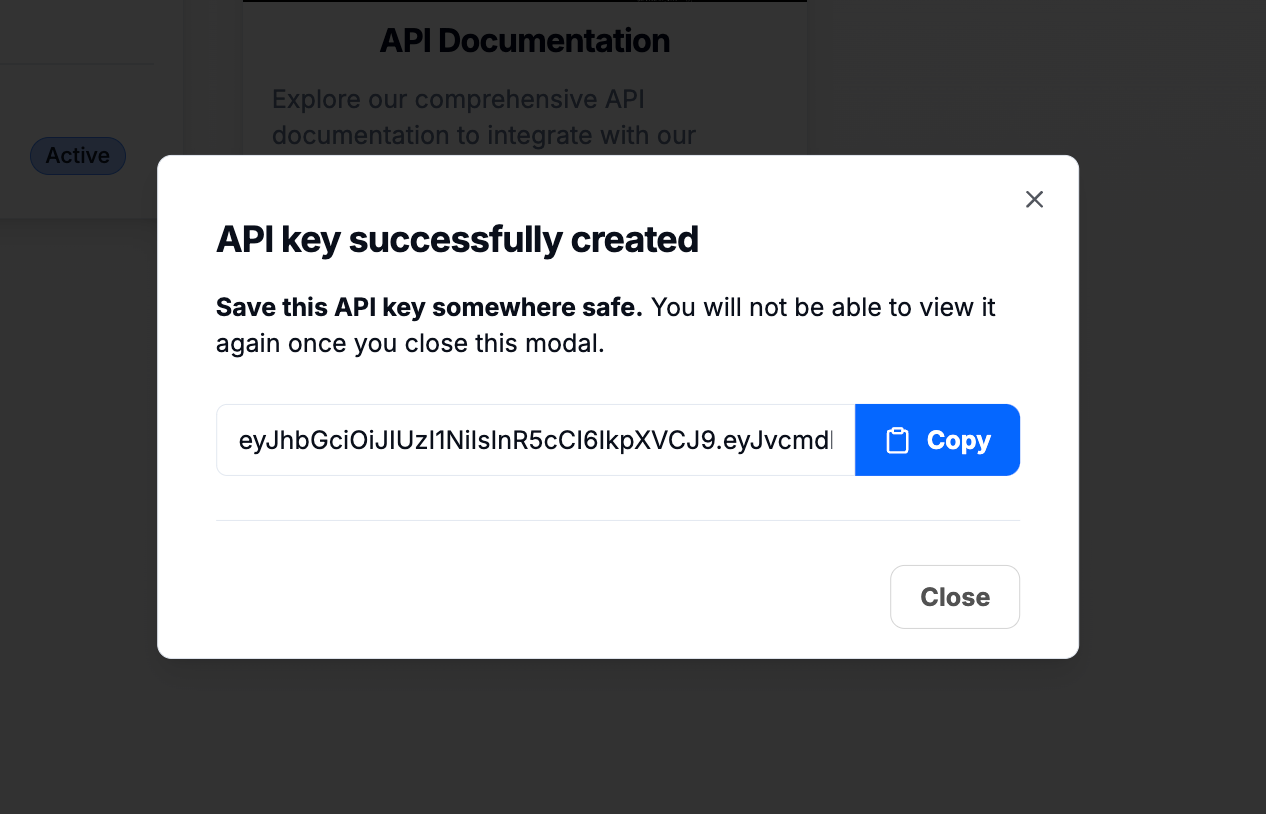Click the divider line below the key field
The height and width of the screenshot is (814, 1266).
coord(618,520)
